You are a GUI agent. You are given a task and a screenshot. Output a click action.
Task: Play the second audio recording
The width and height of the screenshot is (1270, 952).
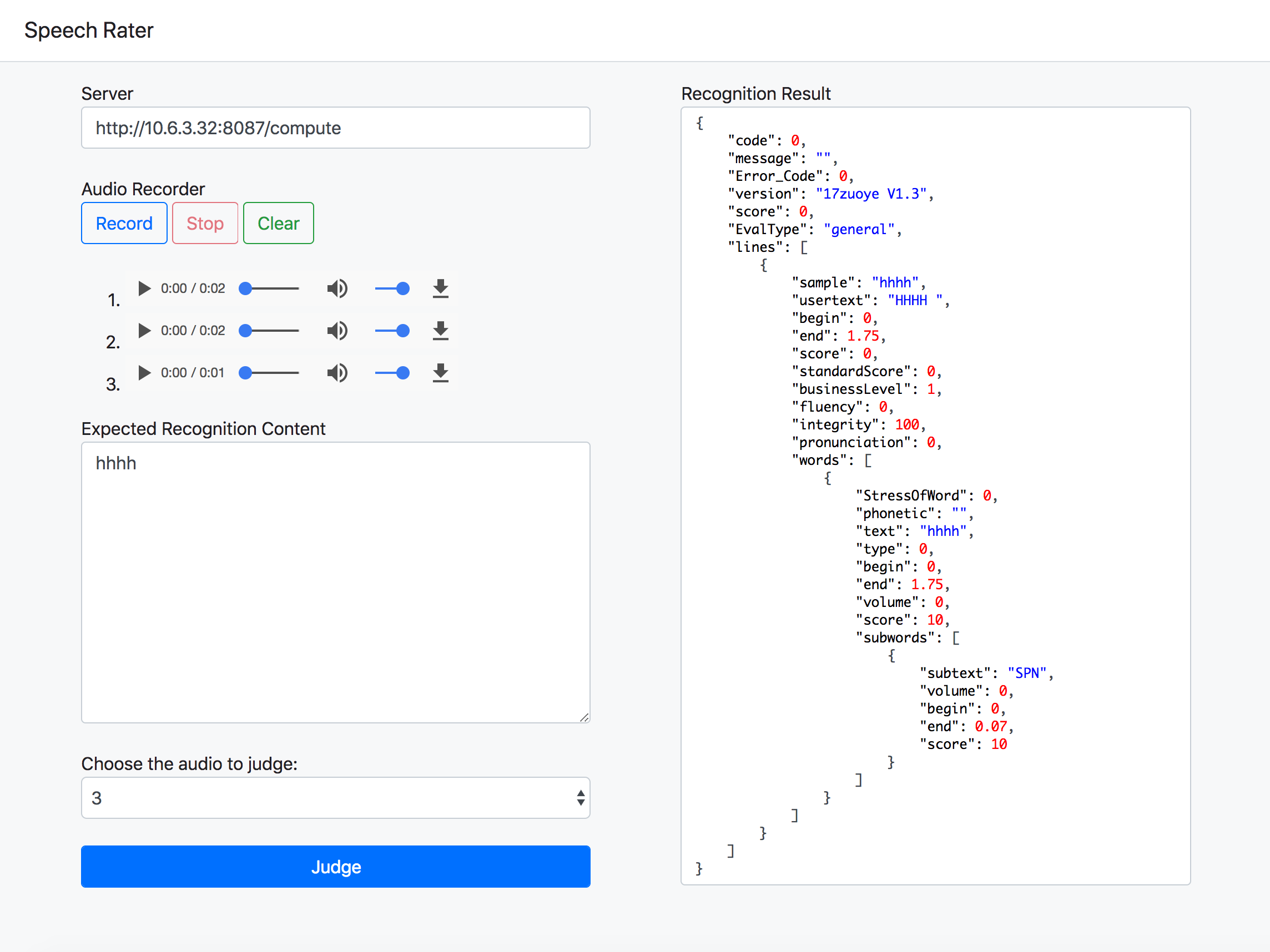pos(144,331)
